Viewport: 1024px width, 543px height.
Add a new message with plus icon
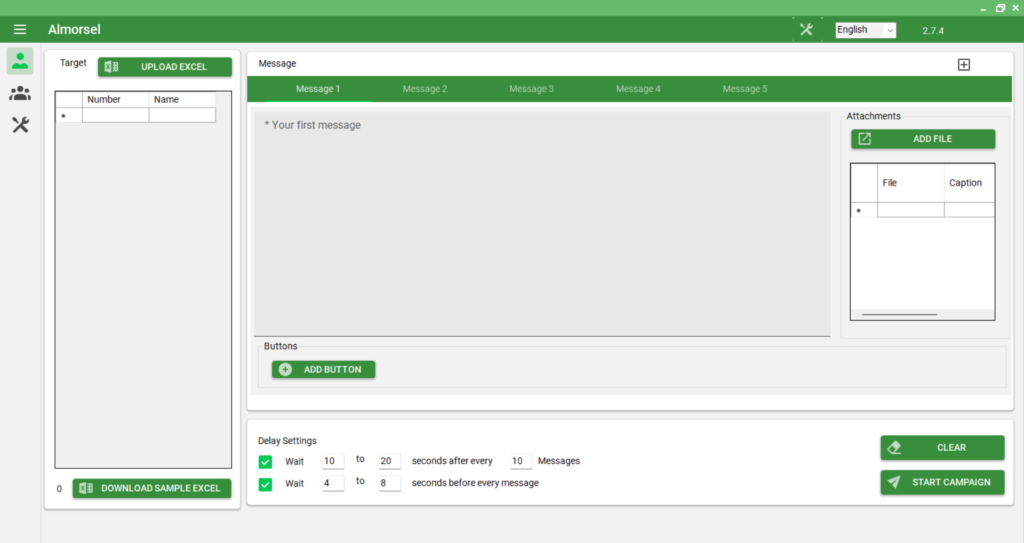pyautogui.click(x=964, y=65)
